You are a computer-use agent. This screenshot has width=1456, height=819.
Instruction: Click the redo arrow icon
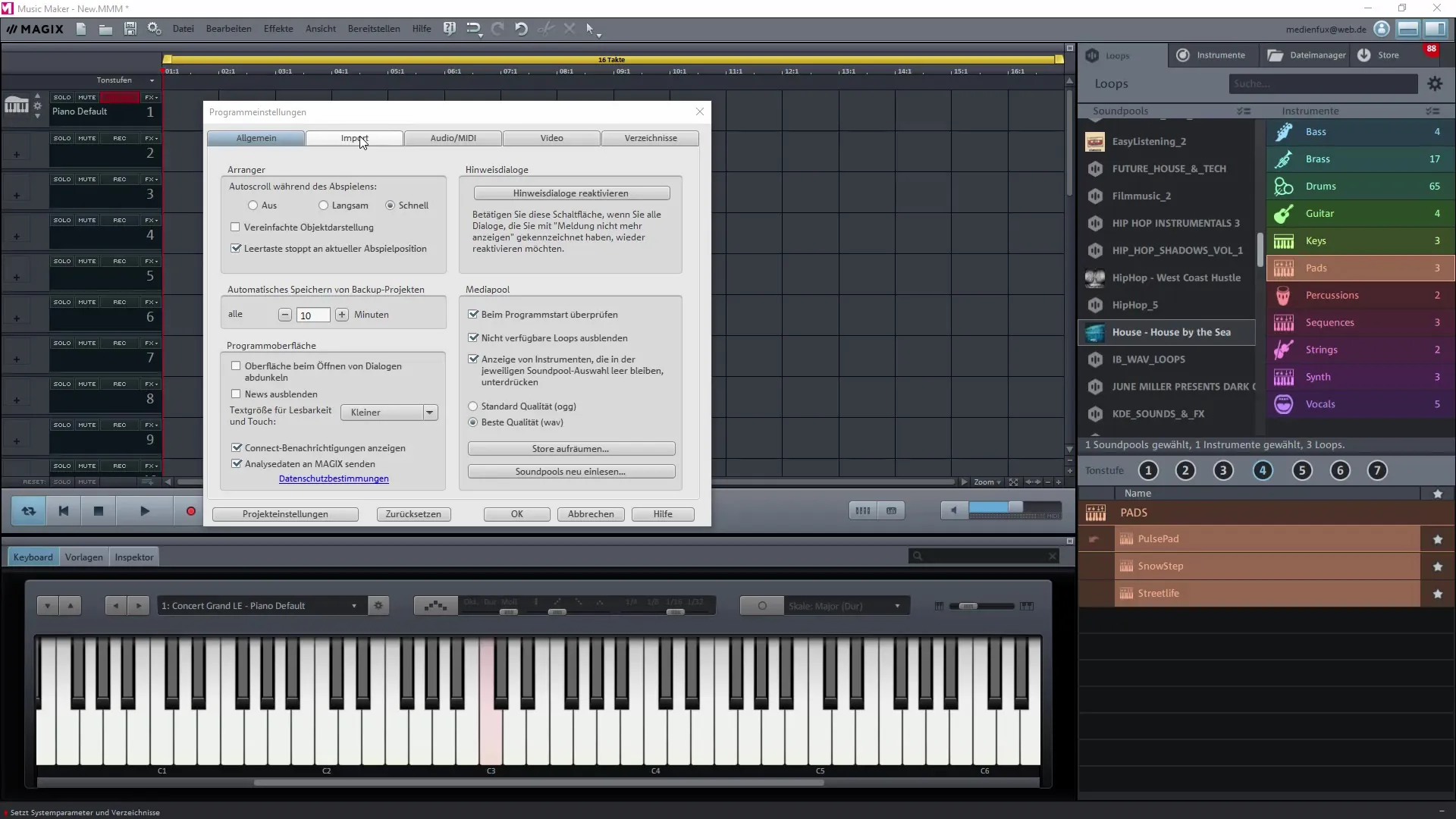point(497,29)
